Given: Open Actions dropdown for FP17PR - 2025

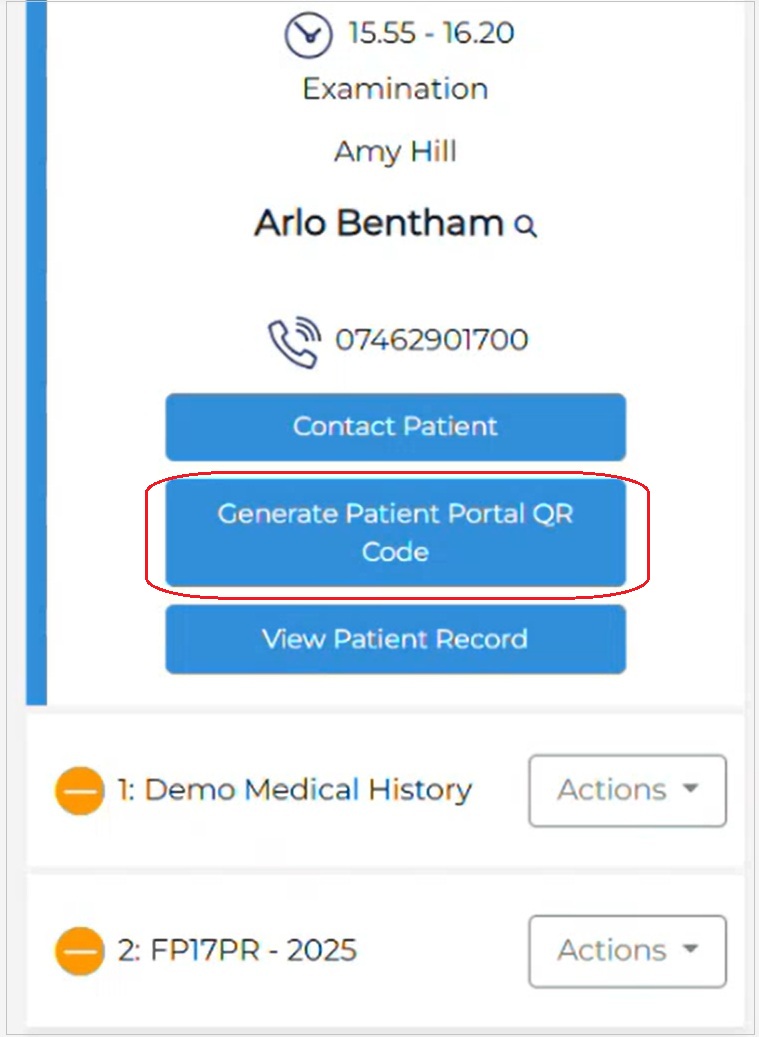Looking at the screenshot, I should [x=627, y=950].
